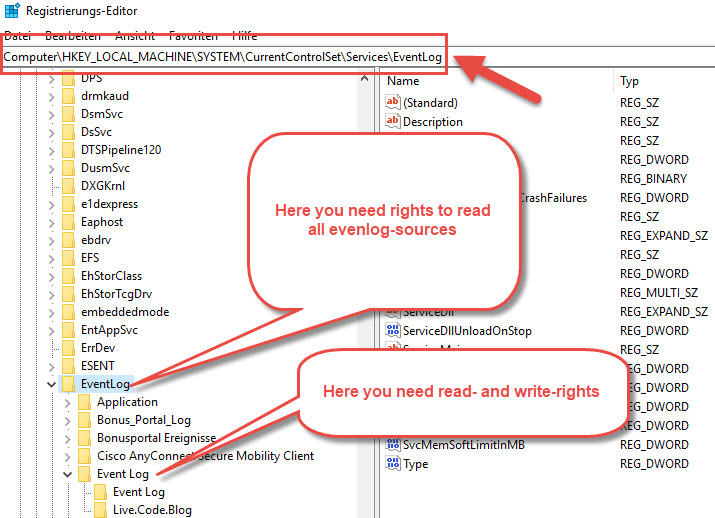Select the SvcMemSoftLimitInMB value
The width and height of the screenshot is (715, 518).
[x=464, y=445]
